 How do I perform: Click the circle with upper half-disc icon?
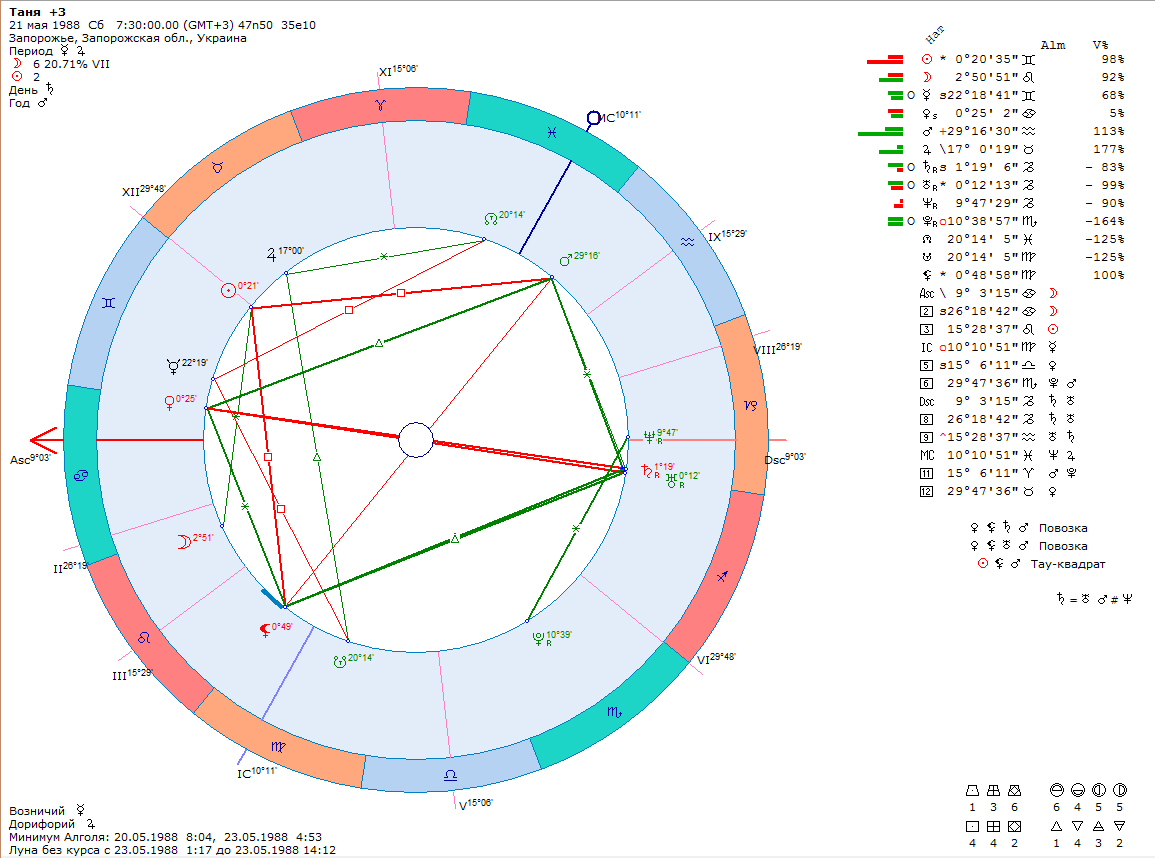(x=1056, y=790)
